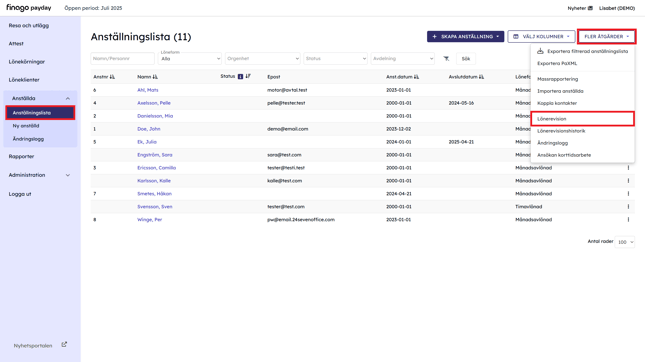
Task: Open the Status filter dropdown
Action: pyautogui.click(x=336, y=58)
